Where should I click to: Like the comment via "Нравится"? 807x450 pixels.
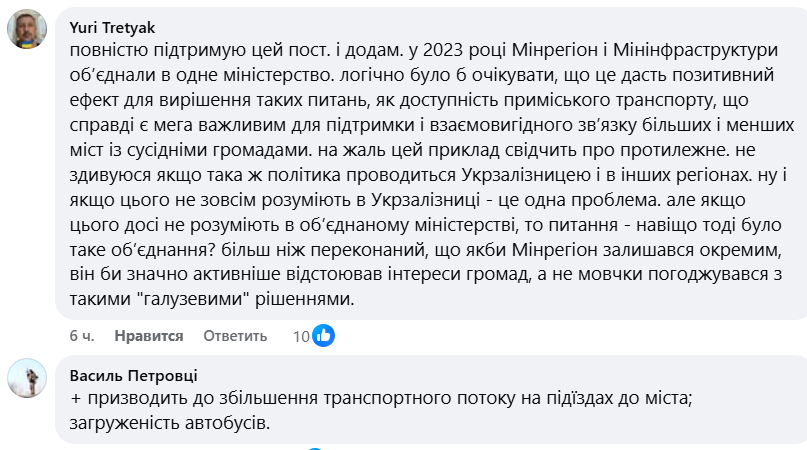click(x=149, y=336)
